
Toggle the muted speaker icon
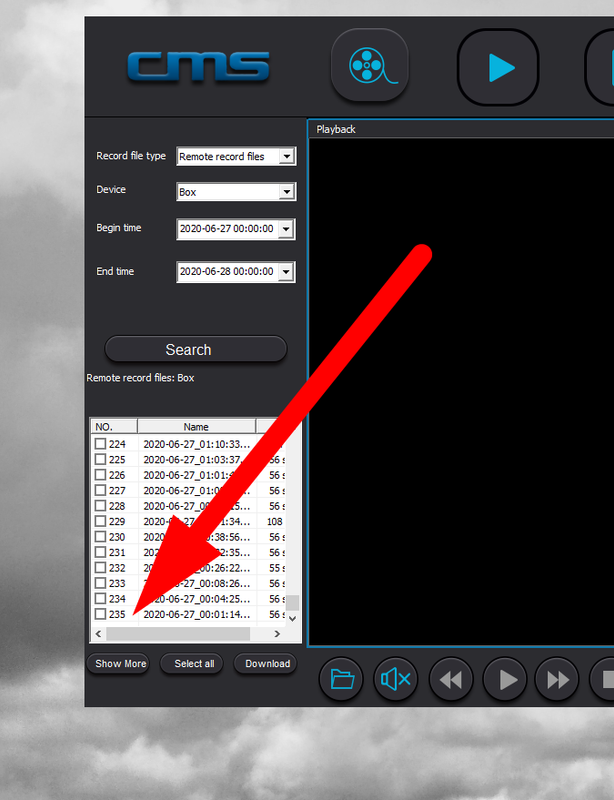pyautogui.click(x=396, y=679)
